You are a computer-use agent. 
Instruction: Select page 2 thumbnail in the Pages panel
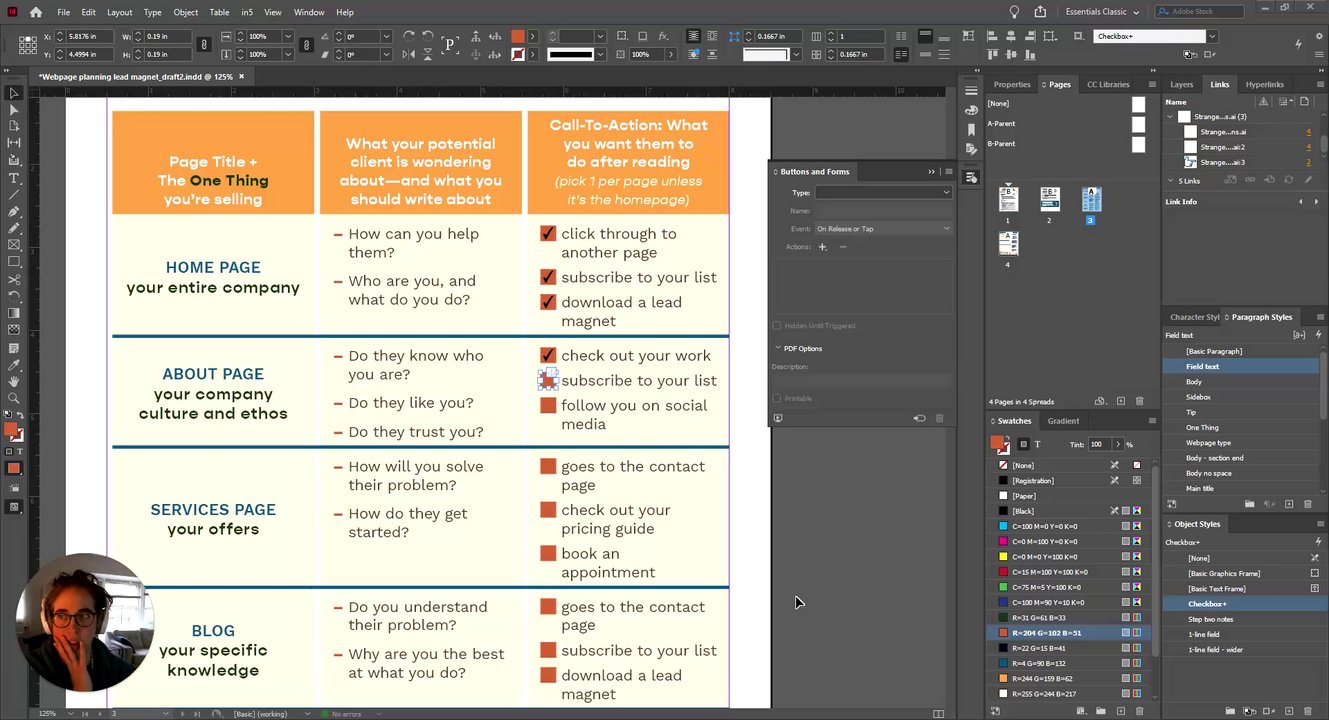tap(1049, 199)
